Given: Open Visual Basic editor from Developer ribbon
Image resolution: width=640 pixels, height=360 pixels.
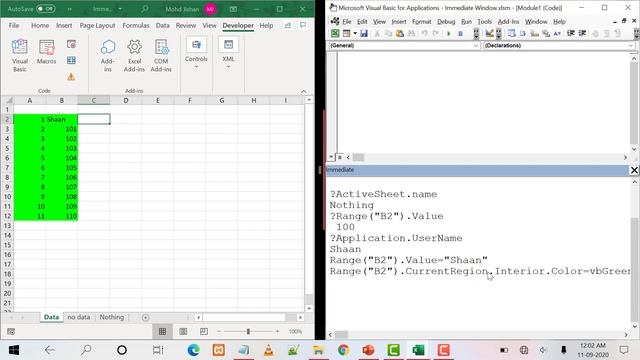Looking at the screenshot, I should pyautogui.click(x=20, y=55).
